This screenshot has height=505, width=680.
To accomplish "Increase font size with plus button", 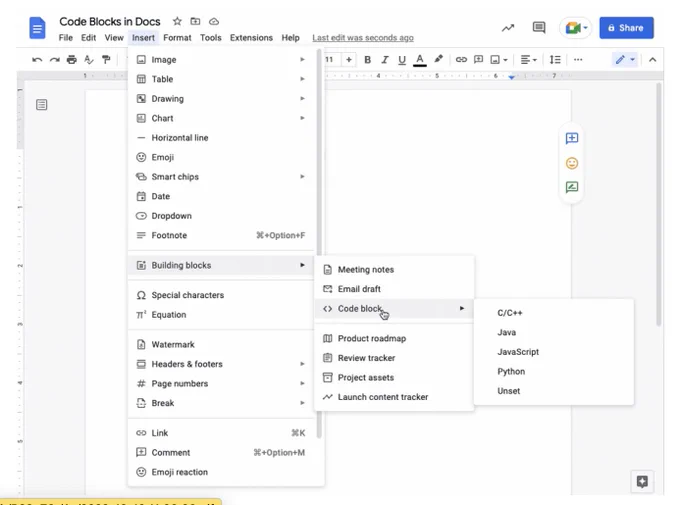I will (x=349, y=59).
